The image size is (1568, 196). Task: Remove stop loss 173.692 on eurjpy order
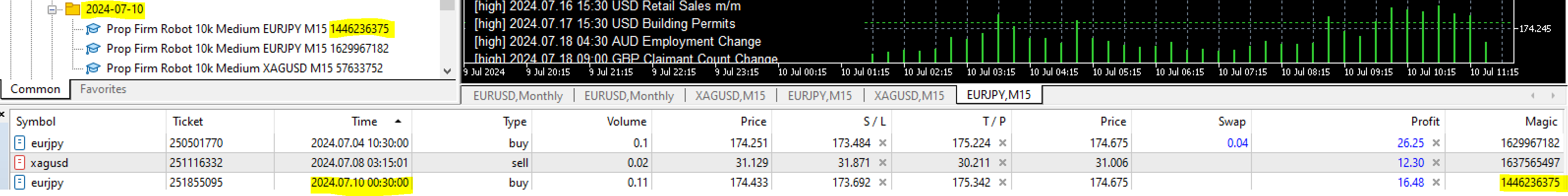click(x=883, y=183)
